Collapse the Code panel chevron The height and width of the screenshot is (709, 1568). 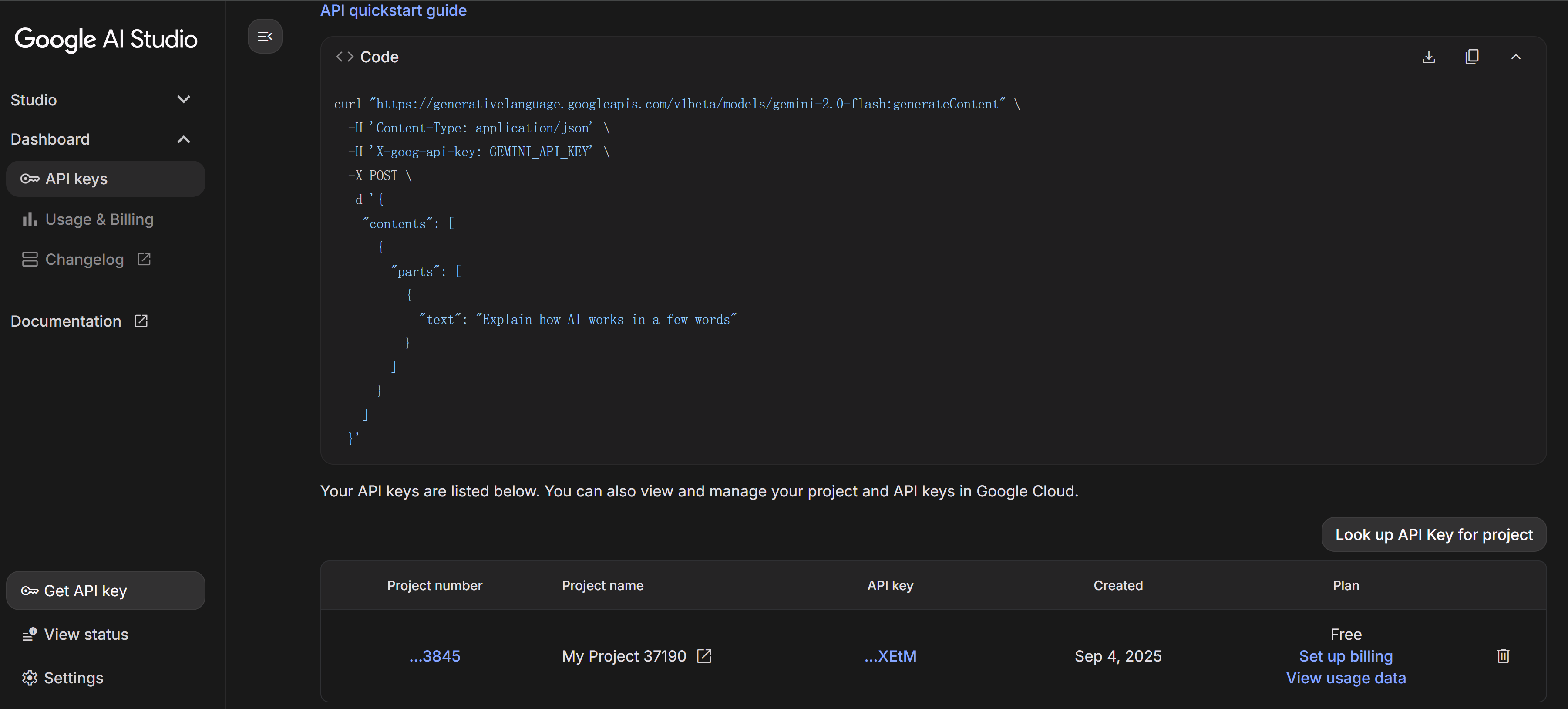1516,57
